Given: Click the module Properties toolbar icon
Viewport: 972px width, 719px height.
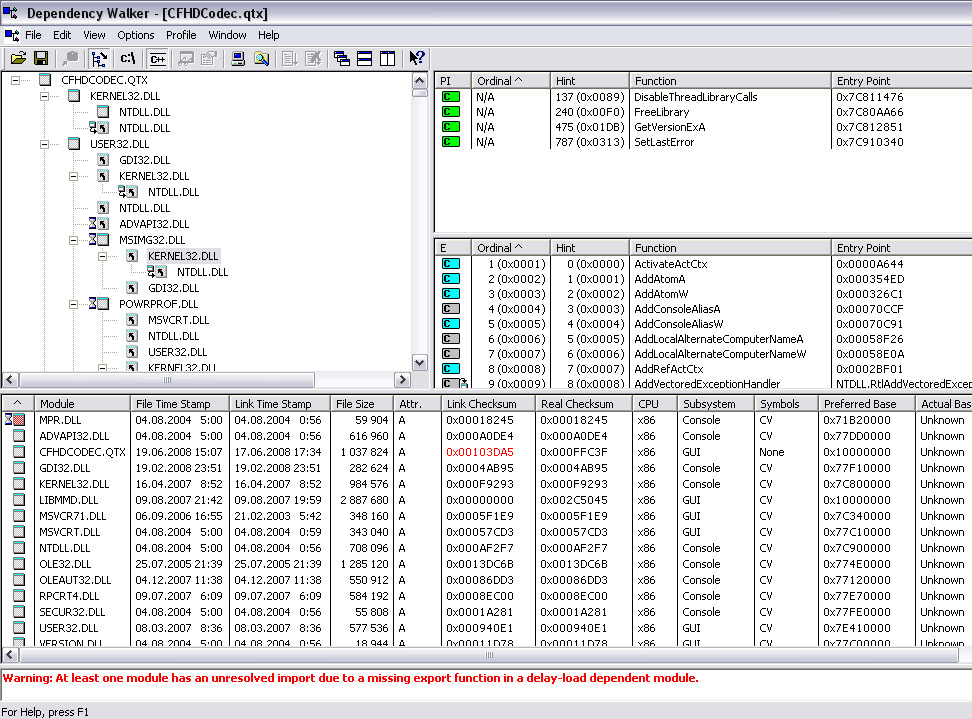Looking at the screenshot, I should 209,59.
